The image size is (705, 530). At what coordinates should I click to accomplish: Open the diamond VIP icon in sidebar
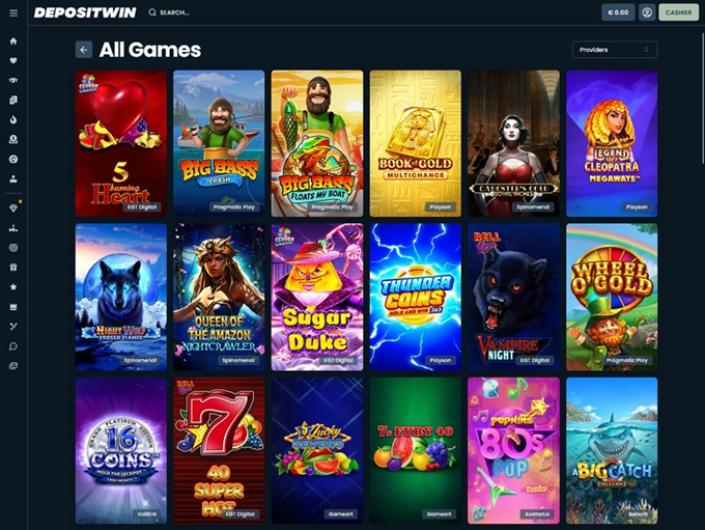pyautogui.click(x=13, y=208)
